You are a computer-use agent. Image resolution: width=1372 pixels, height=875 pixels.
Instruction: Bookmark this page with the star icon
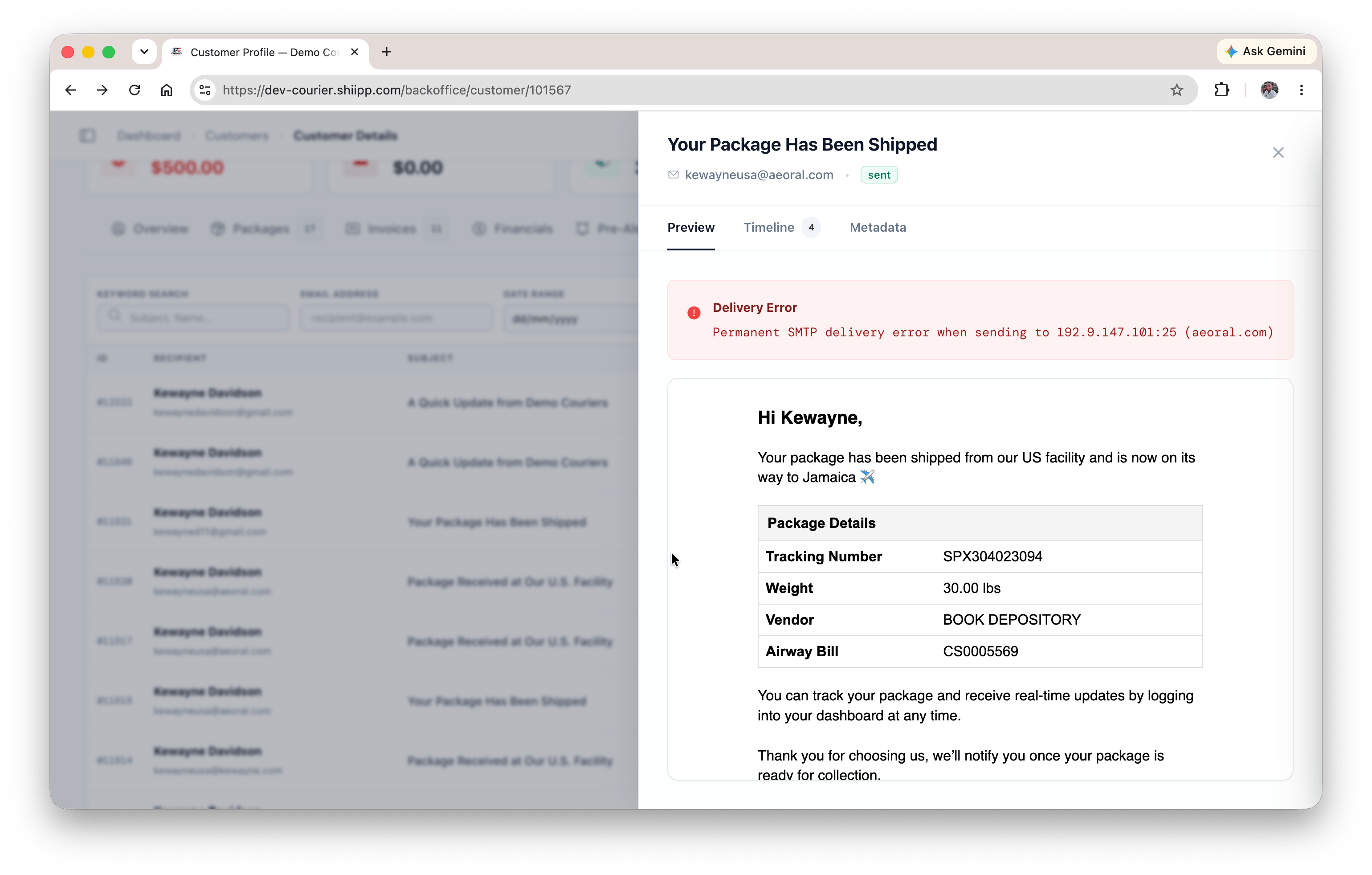(1176, 90)
